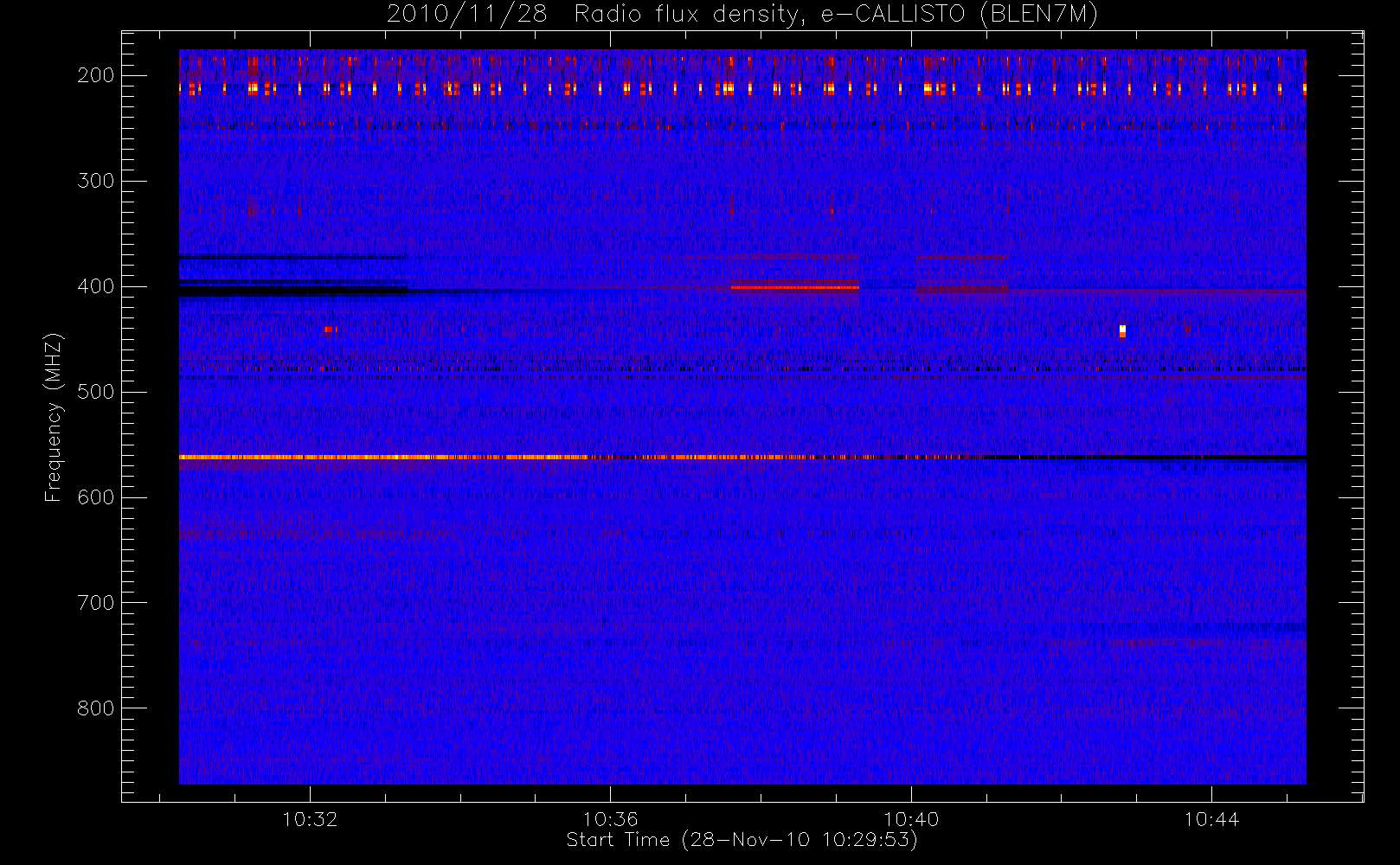The height and width of the screenshot is (865, 1400).
Task: Click the 200 frequency tick label
Action: (96, 75)
